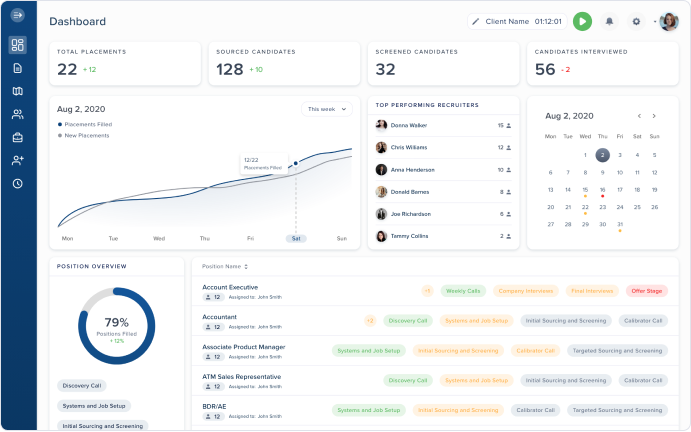
Task: Open the user profile avatar menu
Action: point(669,21)
